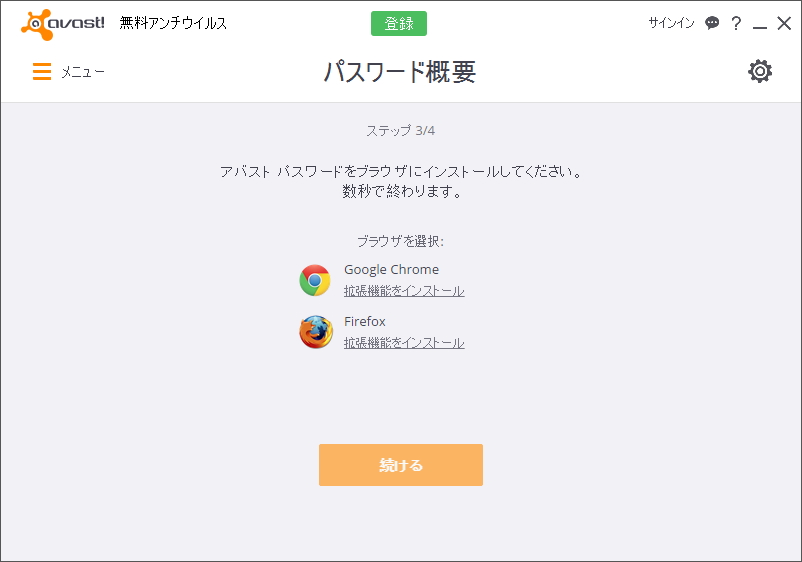Click the Firefox browser icon
802x562 pixels.
(x=316, y=332)
